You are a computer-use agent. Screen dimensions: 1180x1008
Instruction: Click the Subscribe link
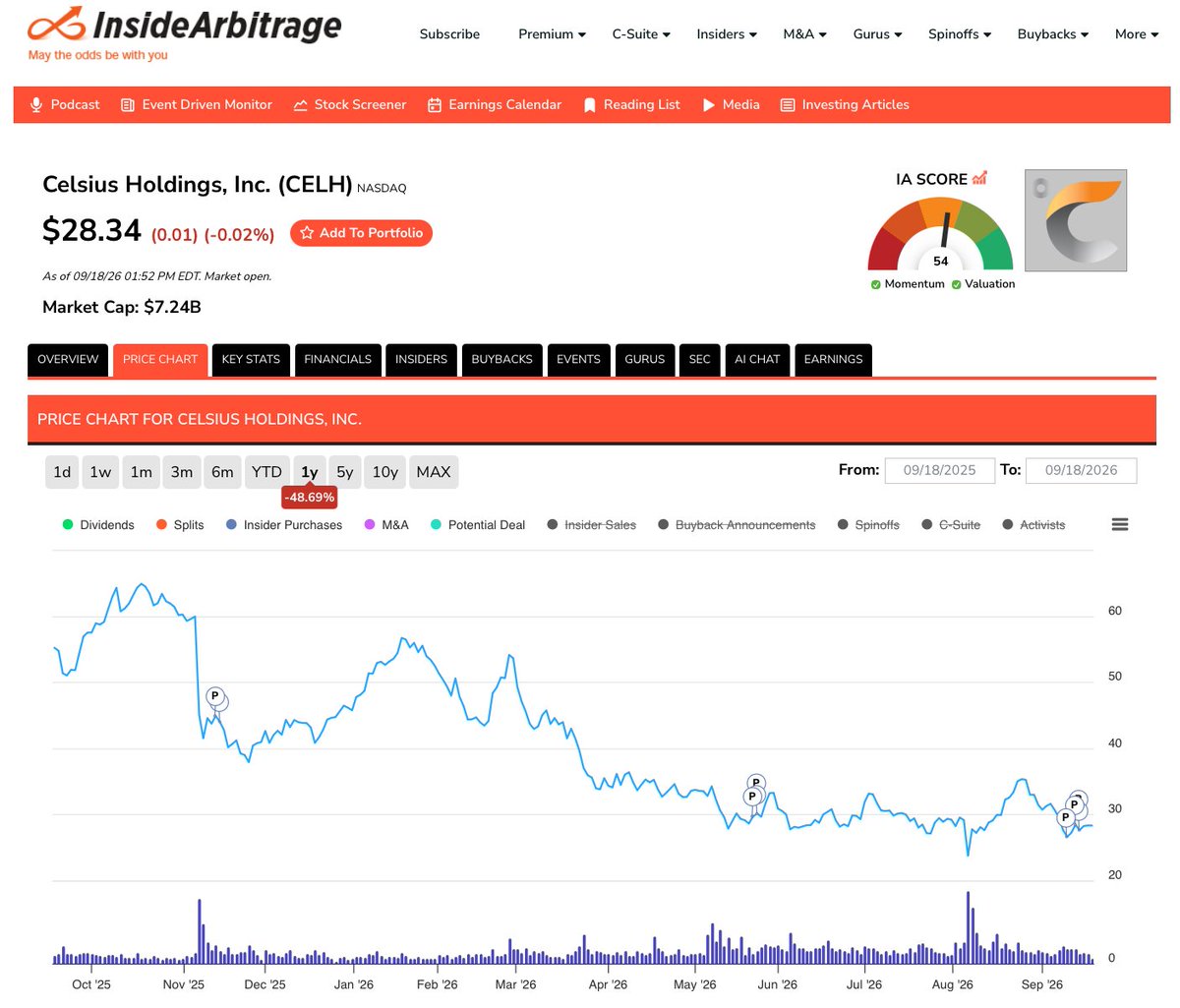click(x=449, y=34)
